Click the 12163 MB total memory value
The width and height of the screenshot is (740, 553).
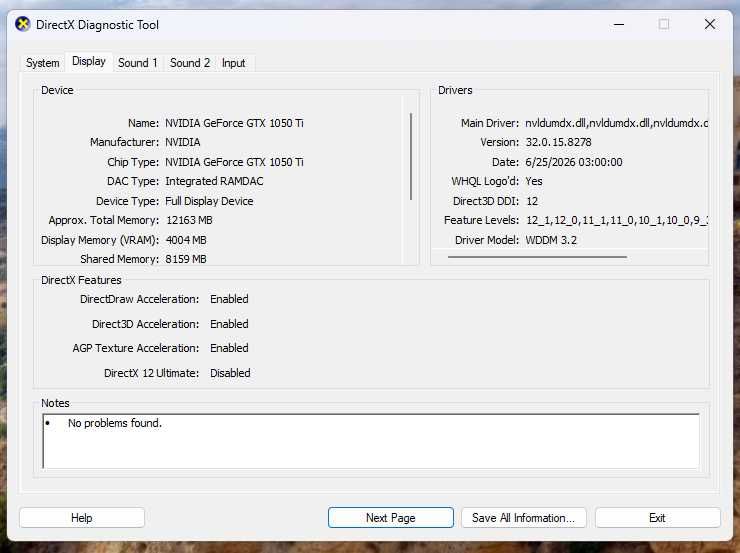189,220
